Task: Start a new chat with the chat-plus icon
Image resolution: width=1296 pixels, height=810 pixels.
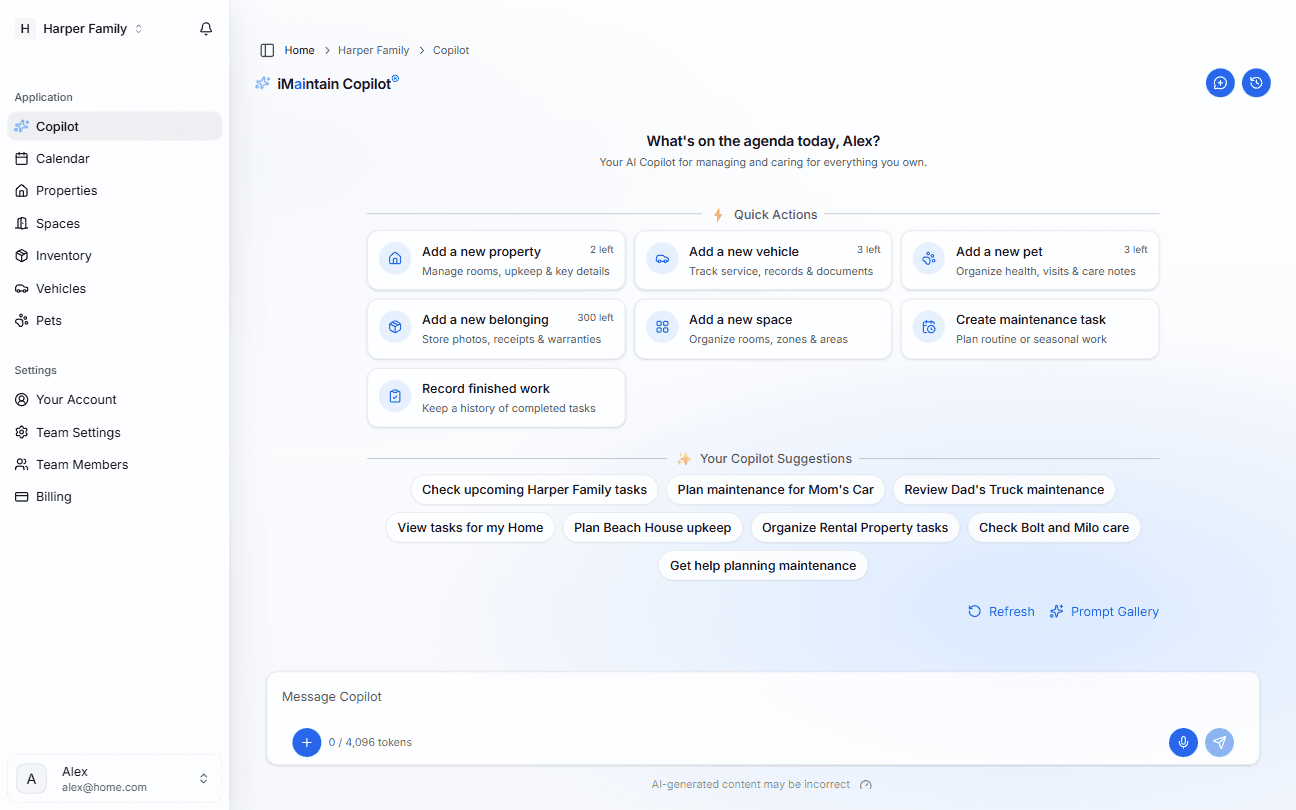Action: 1220,83
